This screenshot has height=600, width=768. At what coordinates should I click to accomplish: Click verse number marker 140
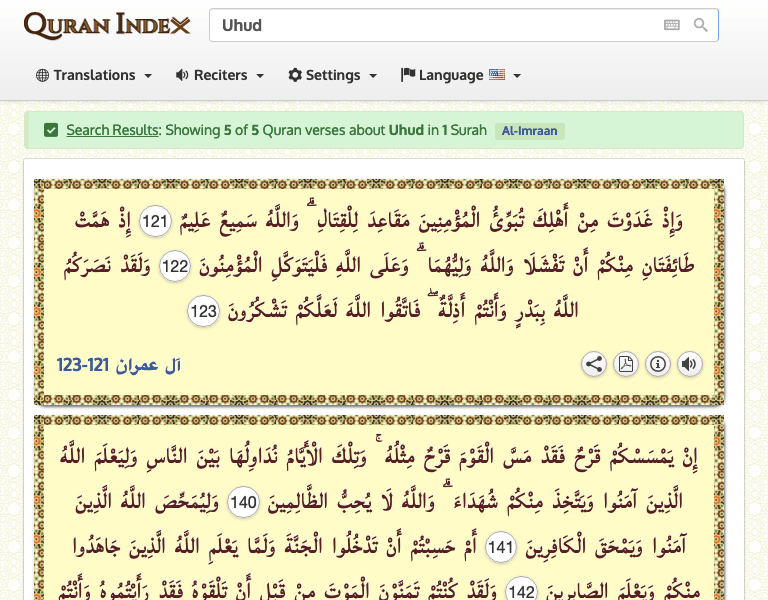(x=243, y=502)
